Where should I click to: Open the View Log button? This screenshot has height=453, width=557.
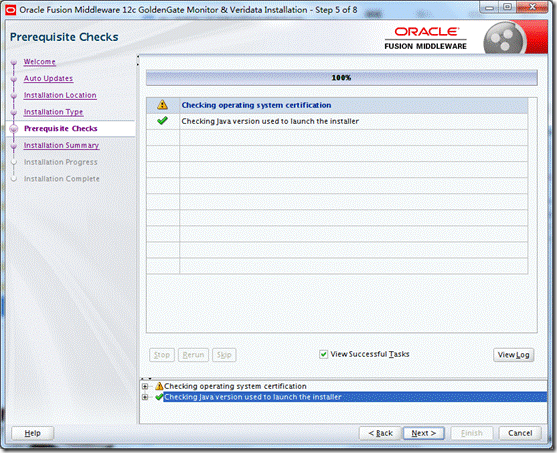point(513,355)
